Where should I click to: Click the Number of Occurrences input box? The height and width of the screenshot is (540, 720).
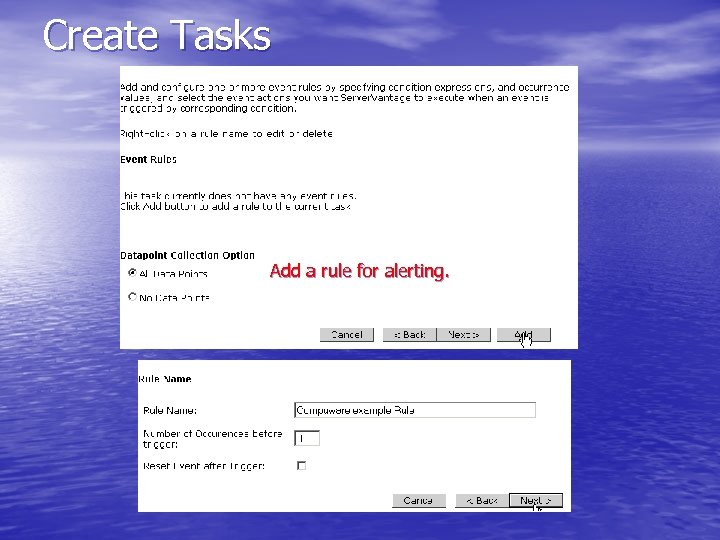coord(307,439)
